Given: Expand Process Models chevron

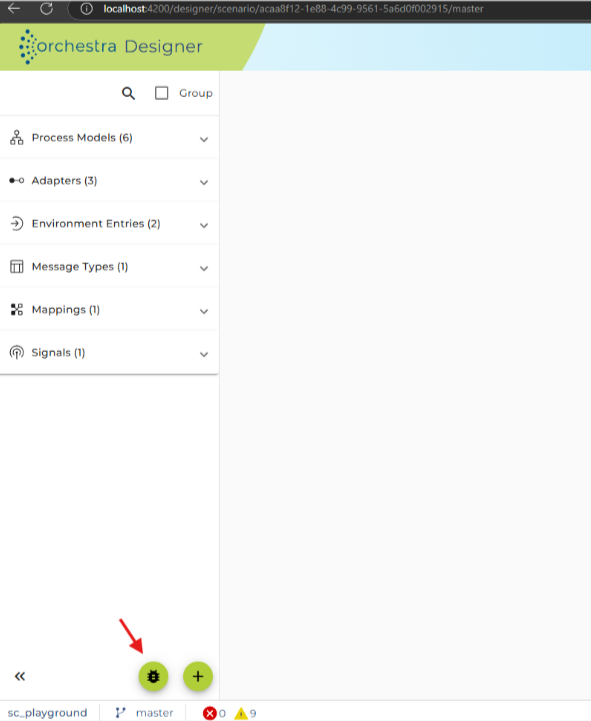Looking at the screenshot, I should click(204, 139).
